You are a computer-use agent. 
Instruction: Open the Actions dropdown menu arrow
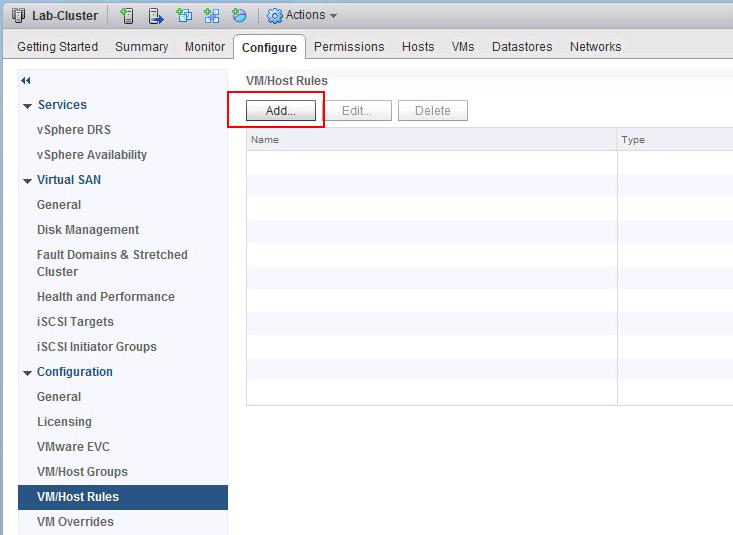(x=333, y=16)
